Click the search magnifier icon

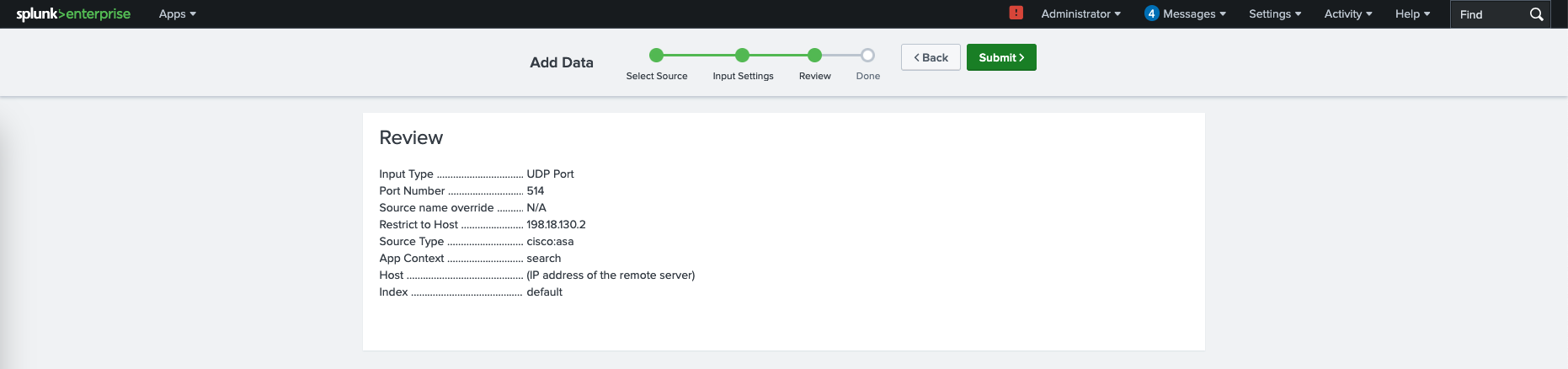click(x=1536, y=14)
